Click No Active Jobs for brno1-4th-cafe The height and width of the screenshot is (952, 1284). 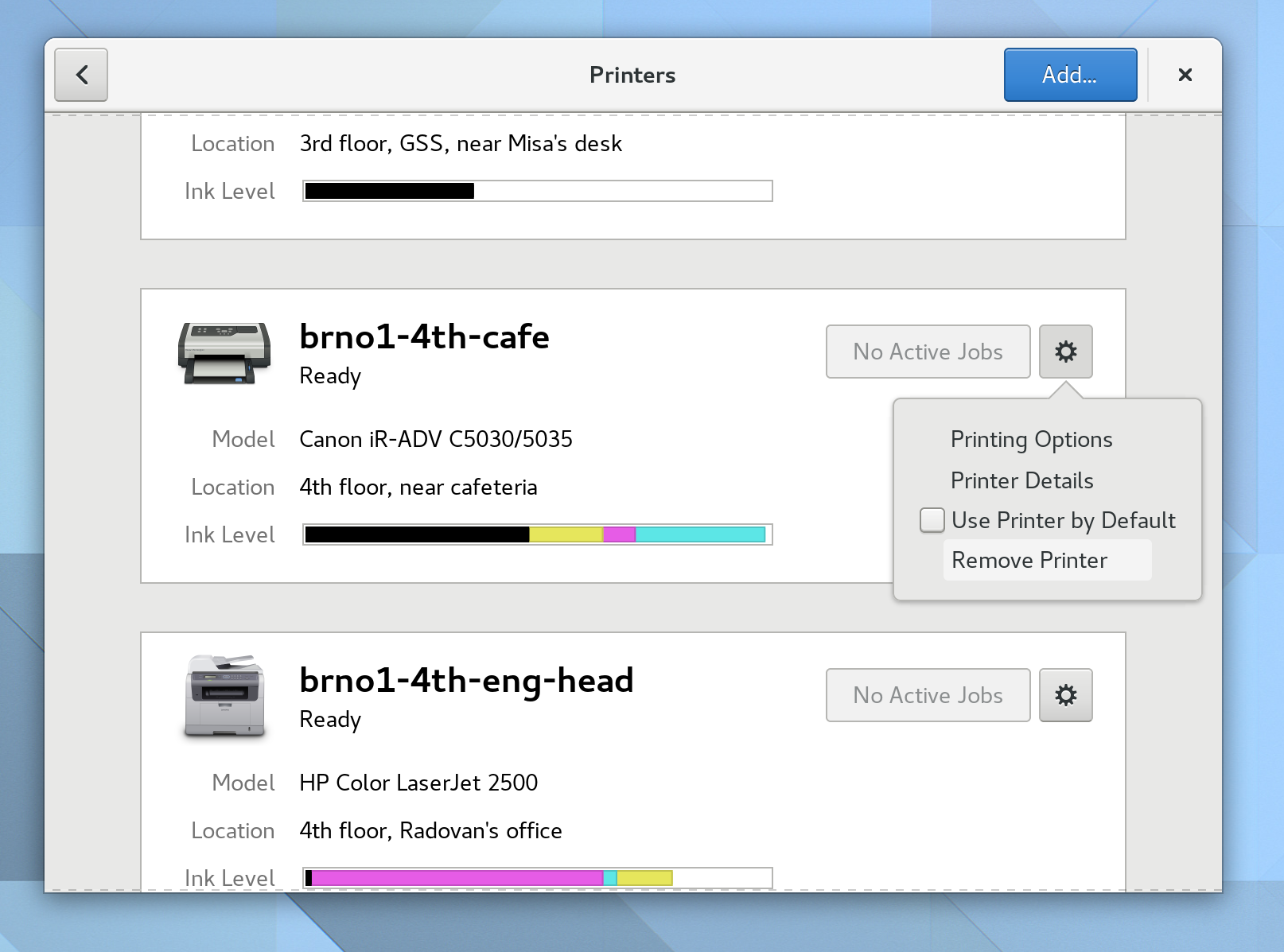click(928, 352)
